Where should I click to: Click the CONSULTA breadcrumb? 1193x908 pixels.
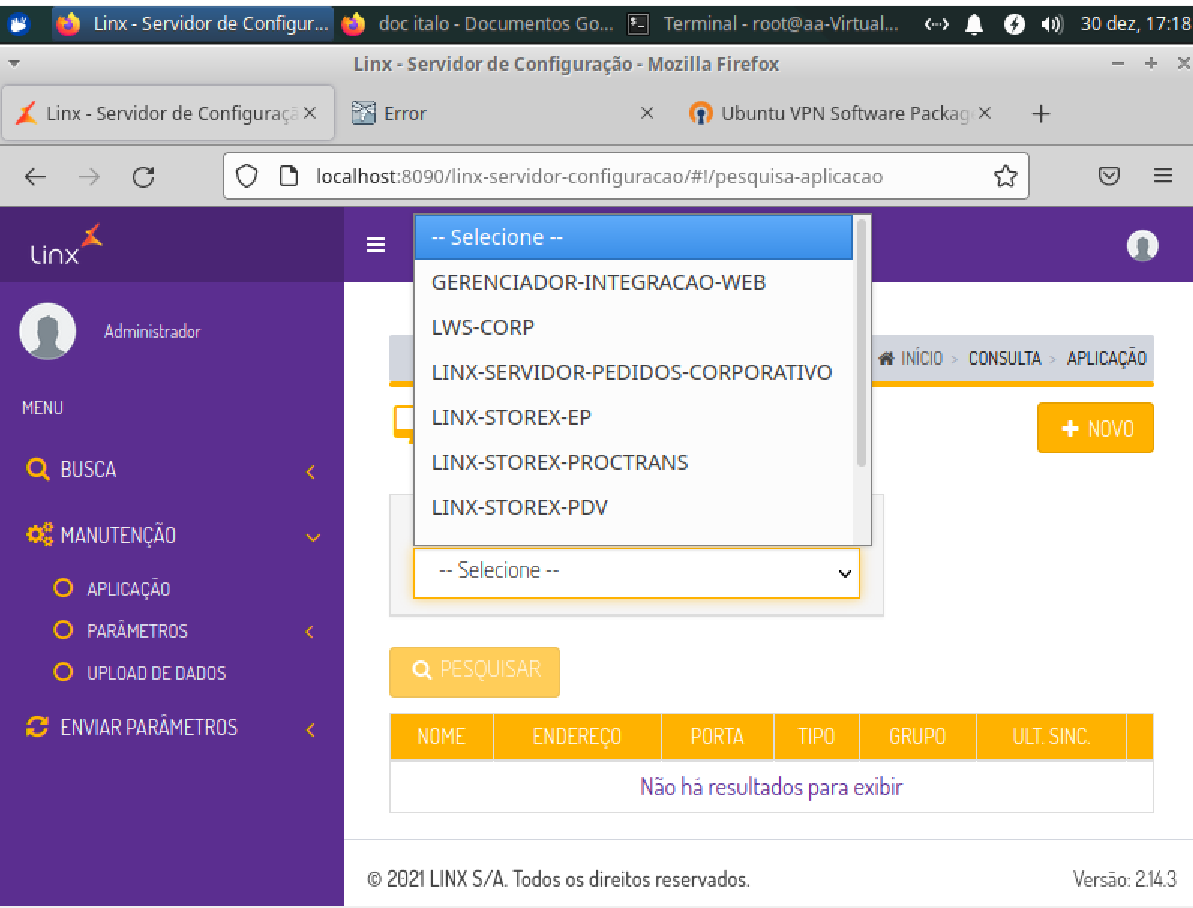point(1004,358)
